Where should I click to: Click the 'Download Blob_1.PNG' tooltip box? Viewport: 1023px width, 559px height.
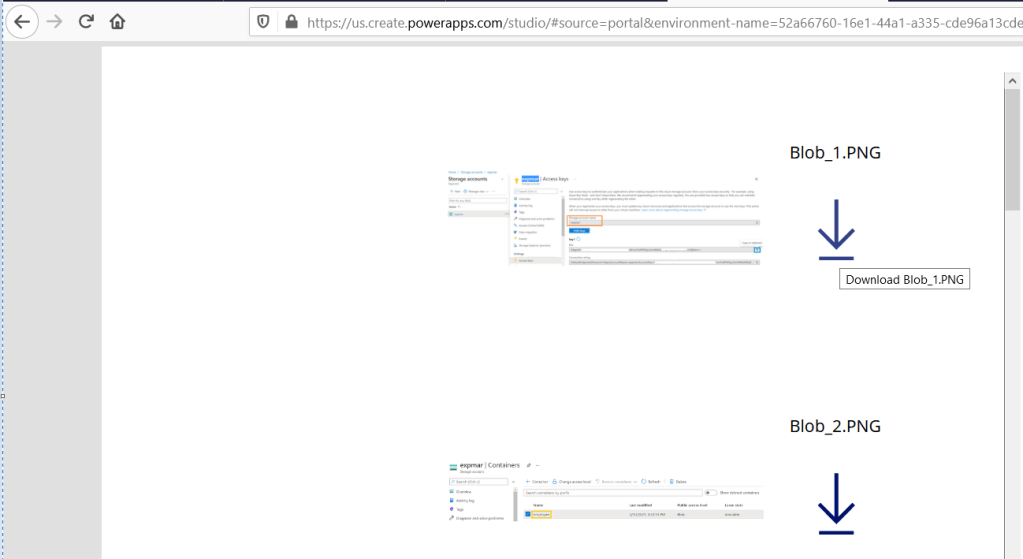(904, 280)
